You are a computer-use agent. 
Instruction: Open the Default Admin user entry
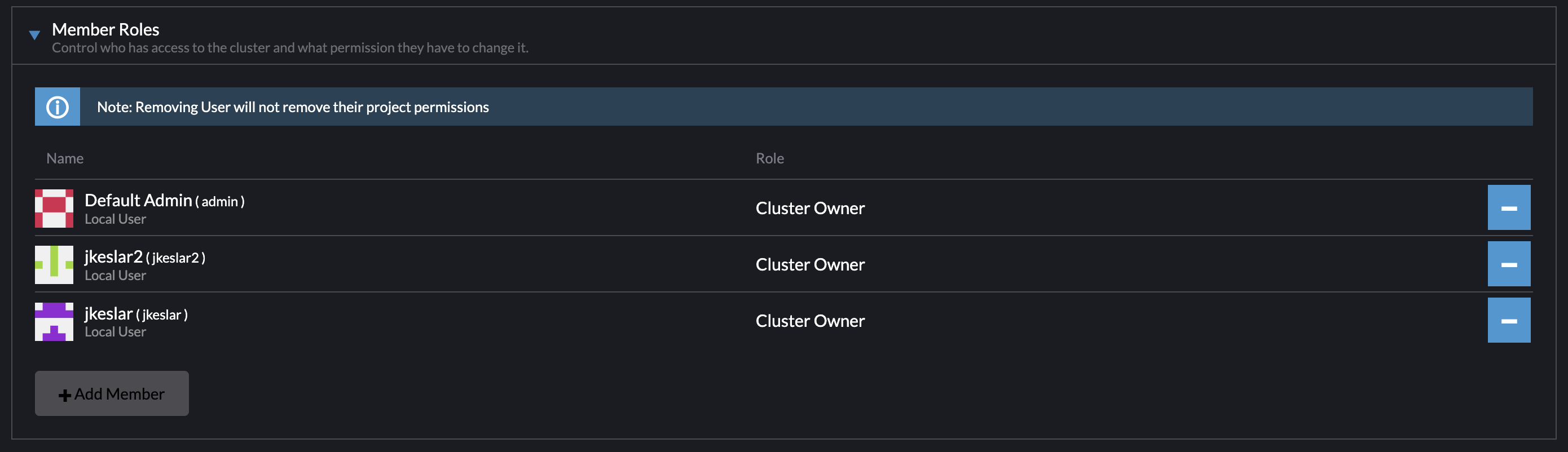tap(139, 200)
